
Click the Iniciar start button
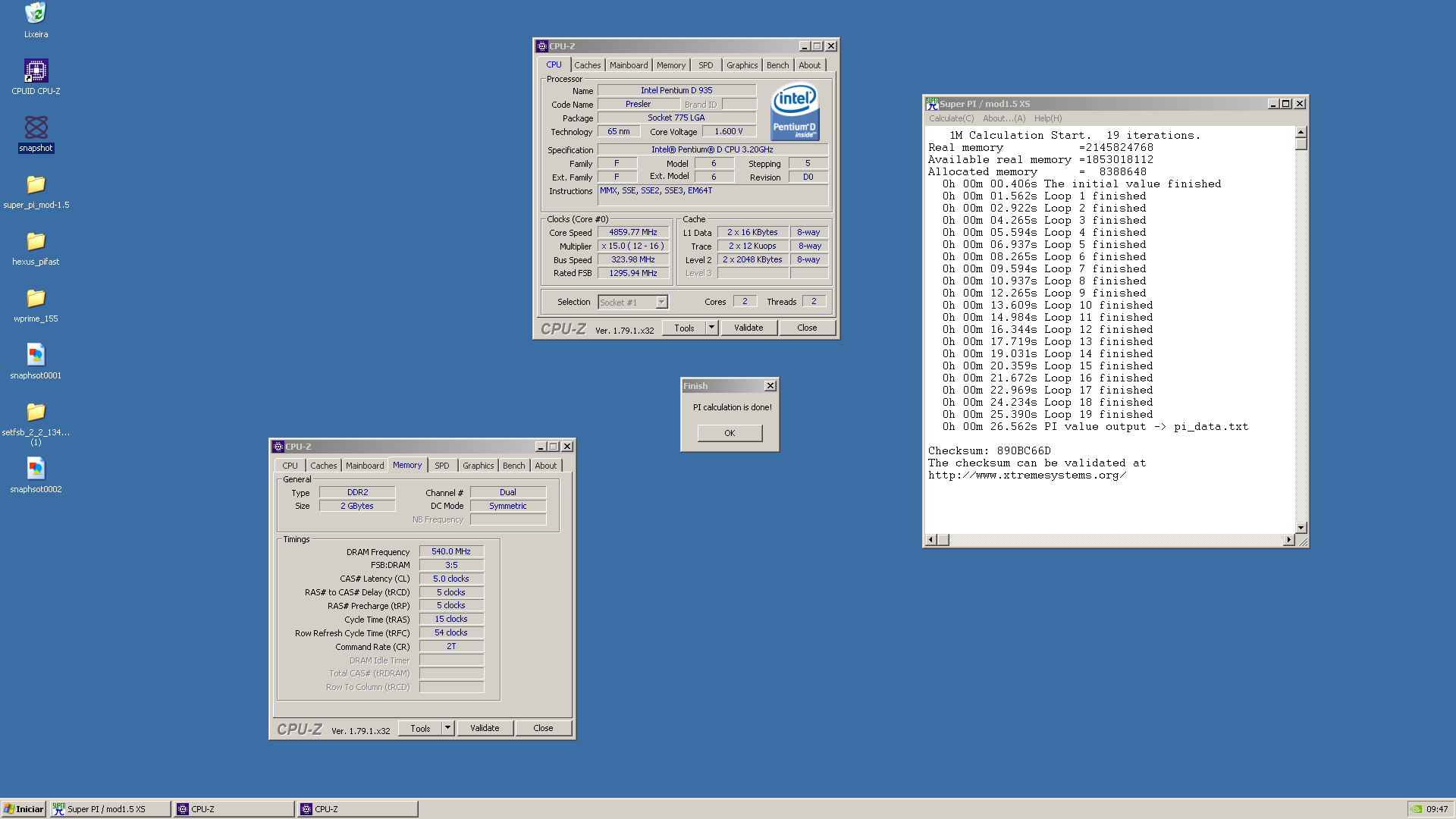click(x=24, y=809)
